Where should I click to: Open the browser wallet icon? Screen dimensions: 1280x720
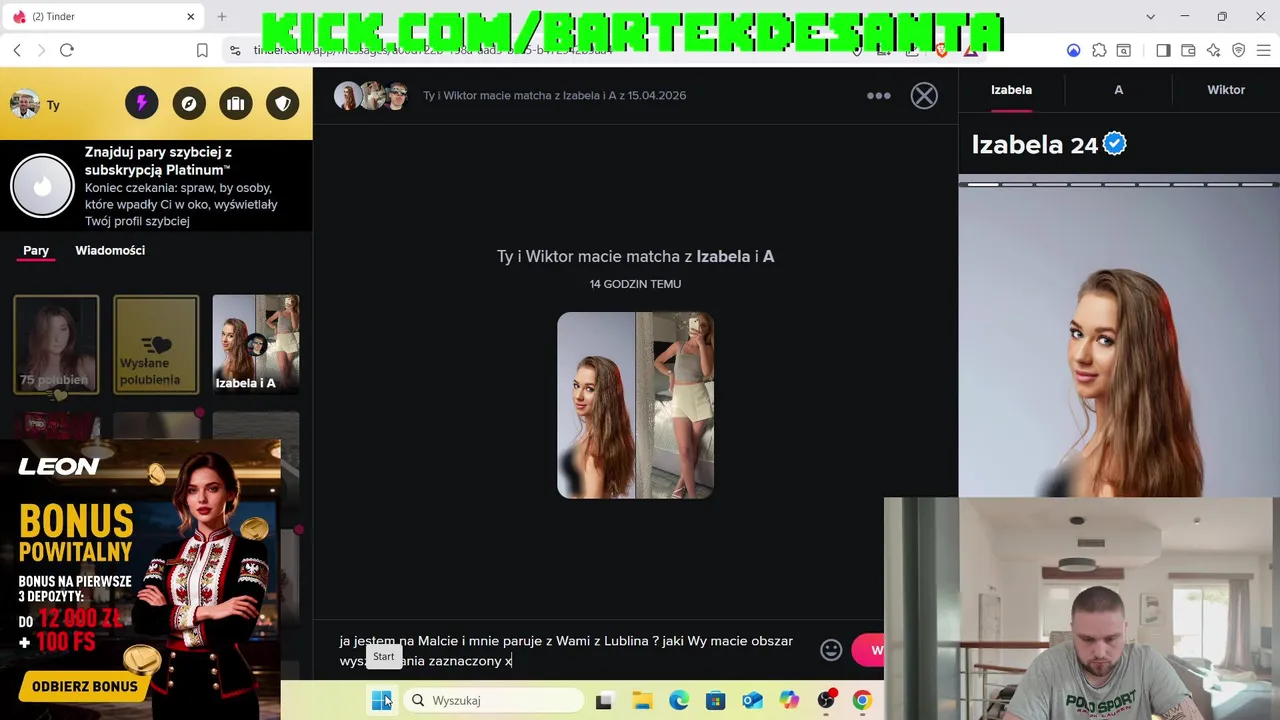[x=1188, y=50]
